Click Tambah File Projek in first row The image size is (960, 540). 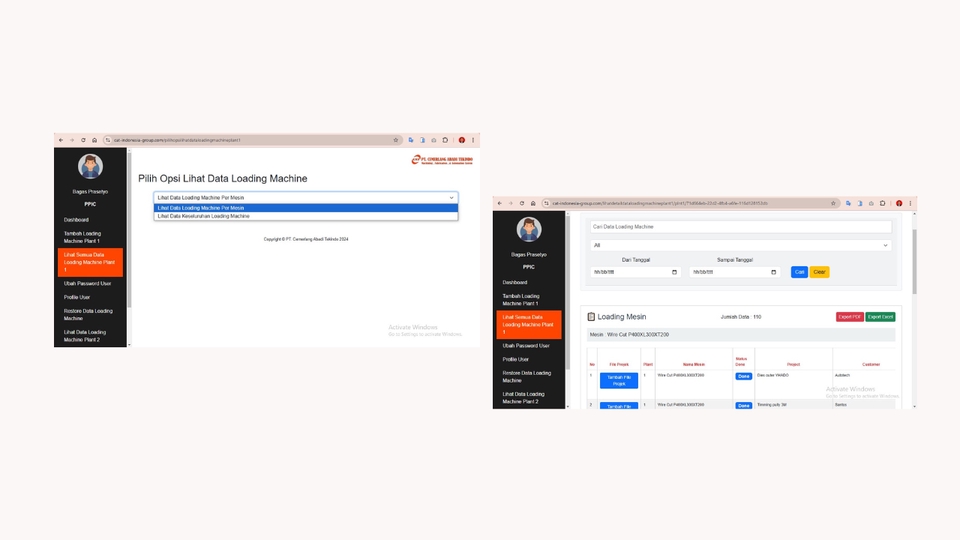619,380
